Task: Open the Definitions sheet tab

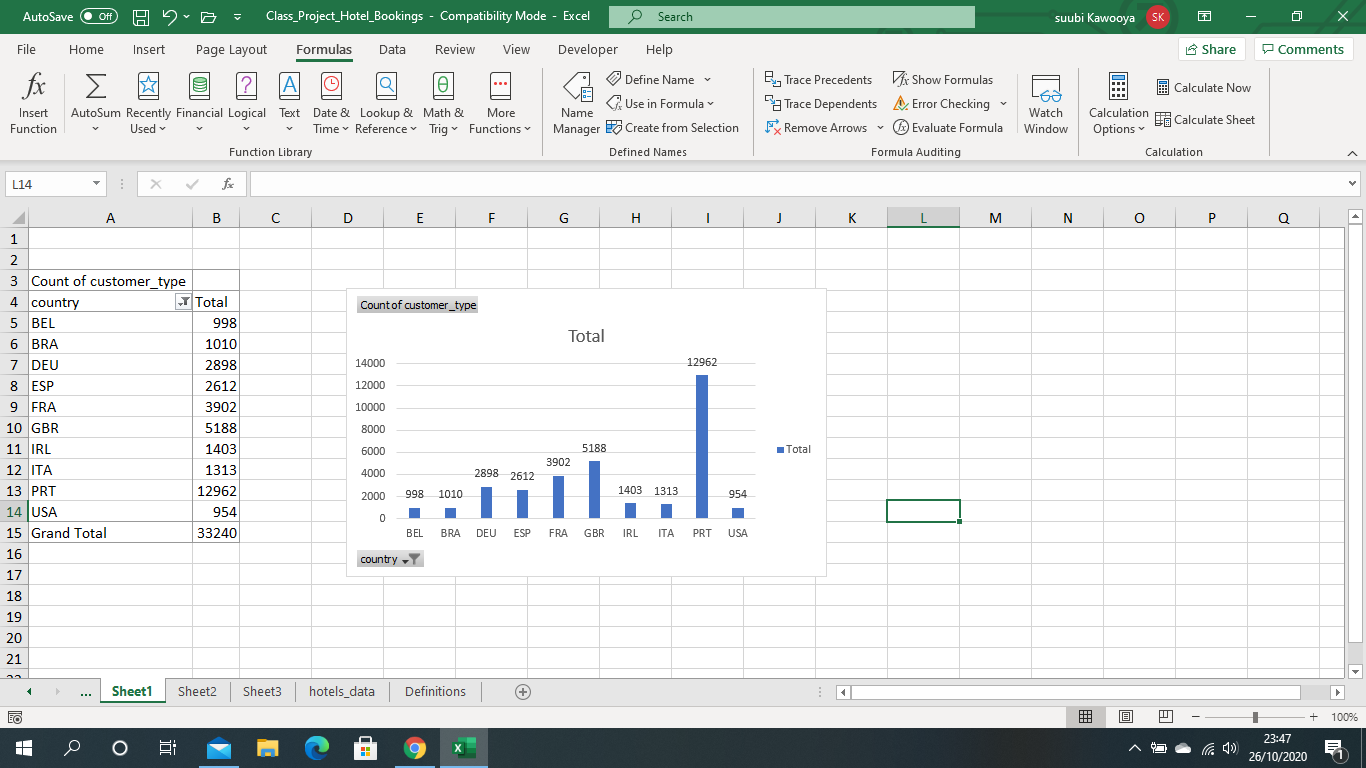Action: click(x=435, y=691)
